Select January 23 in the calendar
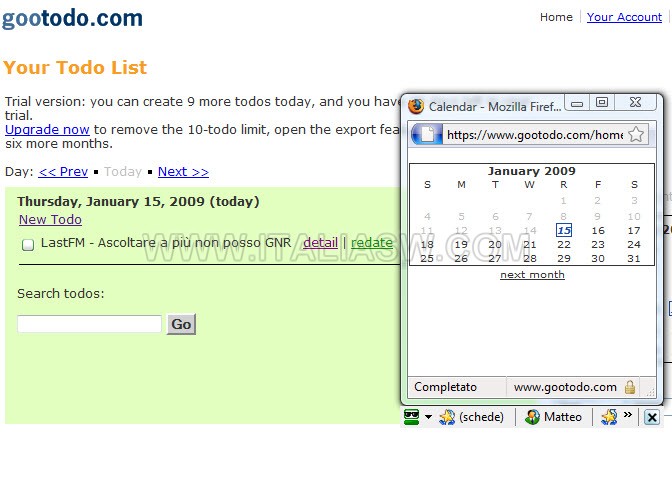The height and width of the screenshot is (493, 672). point(598,244)
